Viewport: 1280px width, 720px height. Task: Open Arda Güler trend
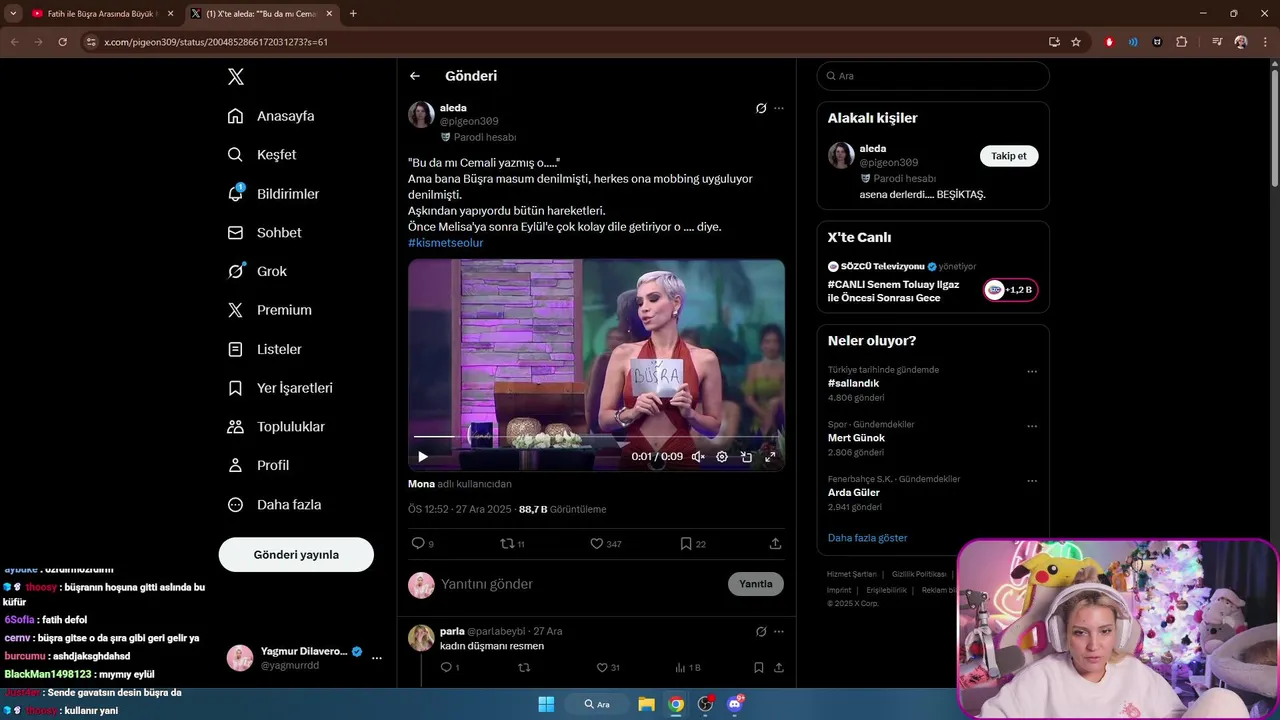[x=854, y=492]
